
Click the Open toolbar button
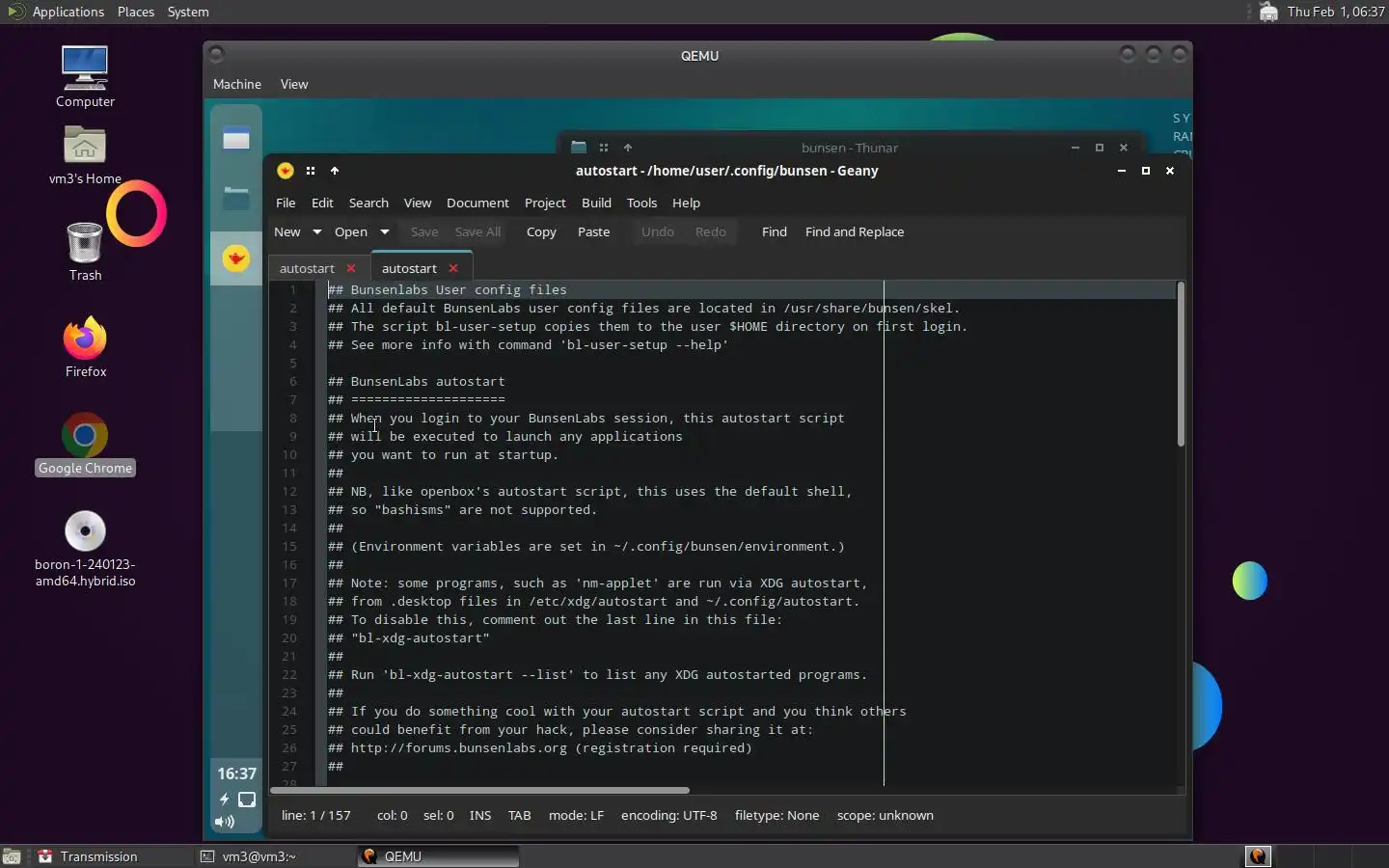point(351,231)
